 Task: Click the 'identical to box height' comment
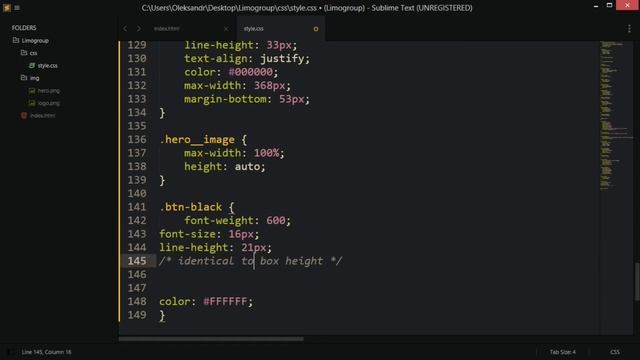coord(251,261)
